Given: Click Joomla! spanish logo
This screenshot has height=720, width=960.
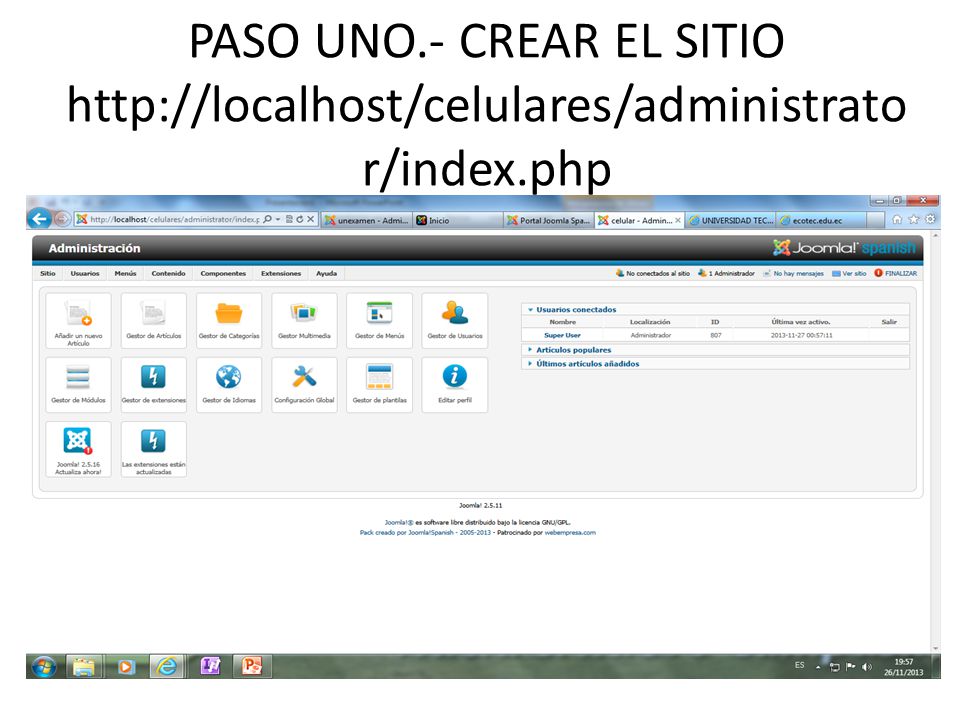Looking at the screenshot, I should [844, 248].
